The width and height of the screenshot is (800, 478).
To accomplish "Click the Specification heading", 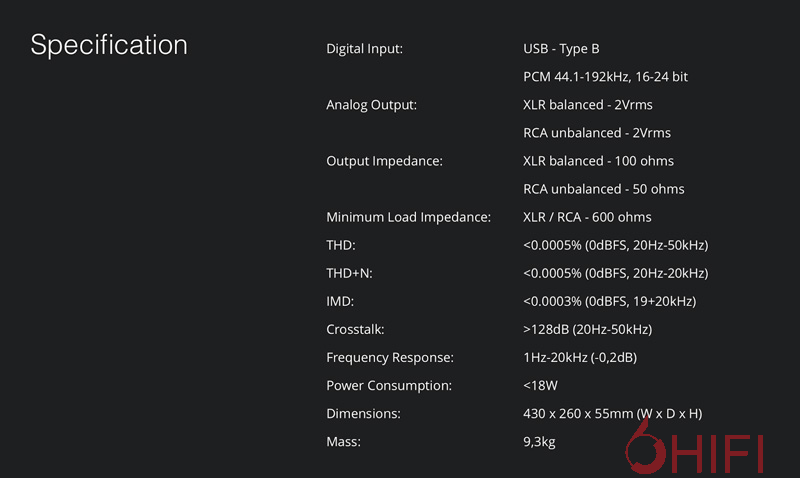I will [109, 46].
